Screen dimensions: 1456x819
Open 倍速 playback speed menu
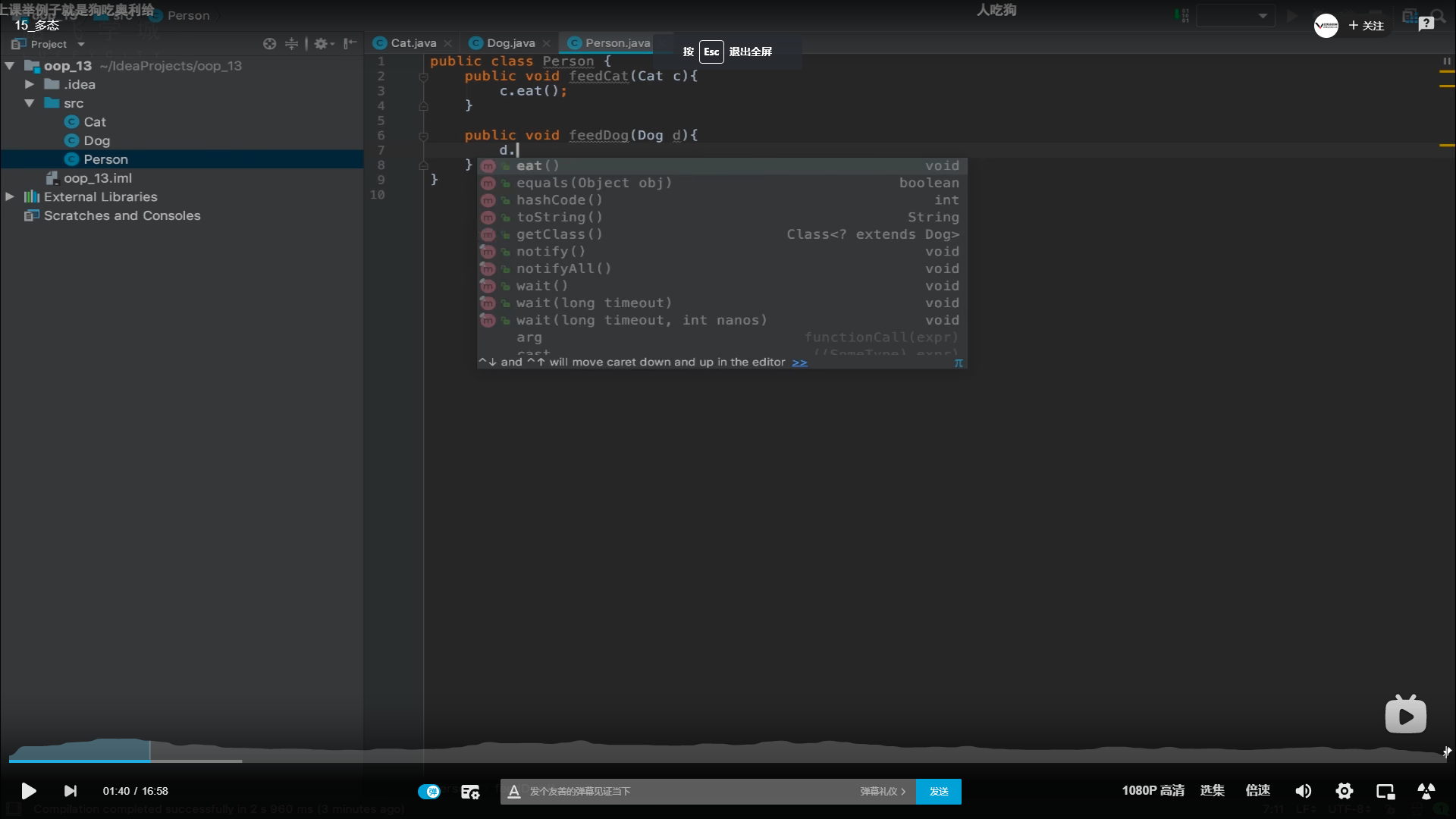tap(1257, 790)
